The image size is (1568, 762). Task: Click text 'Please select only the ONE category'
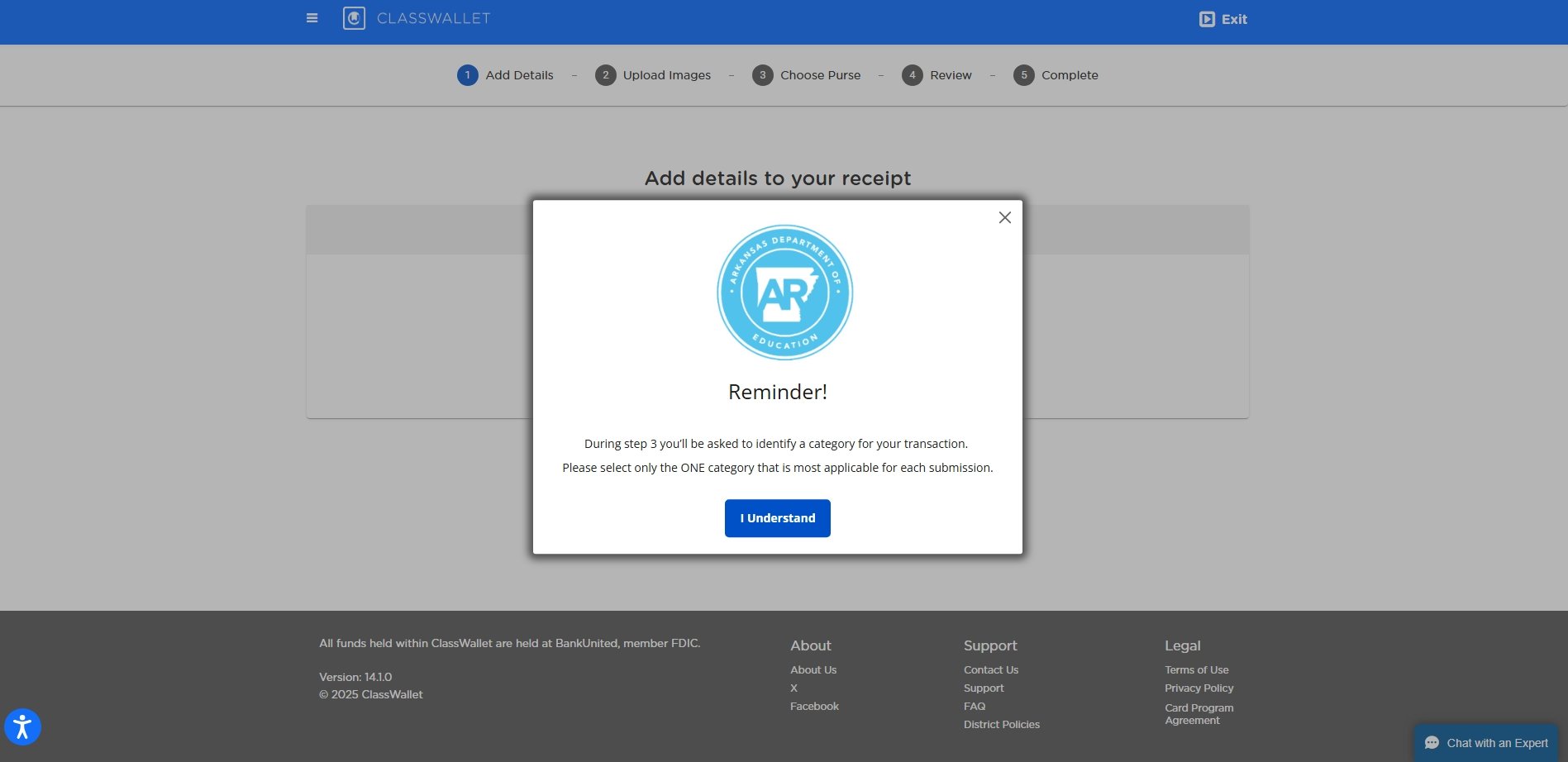click(x=777, y=468)
